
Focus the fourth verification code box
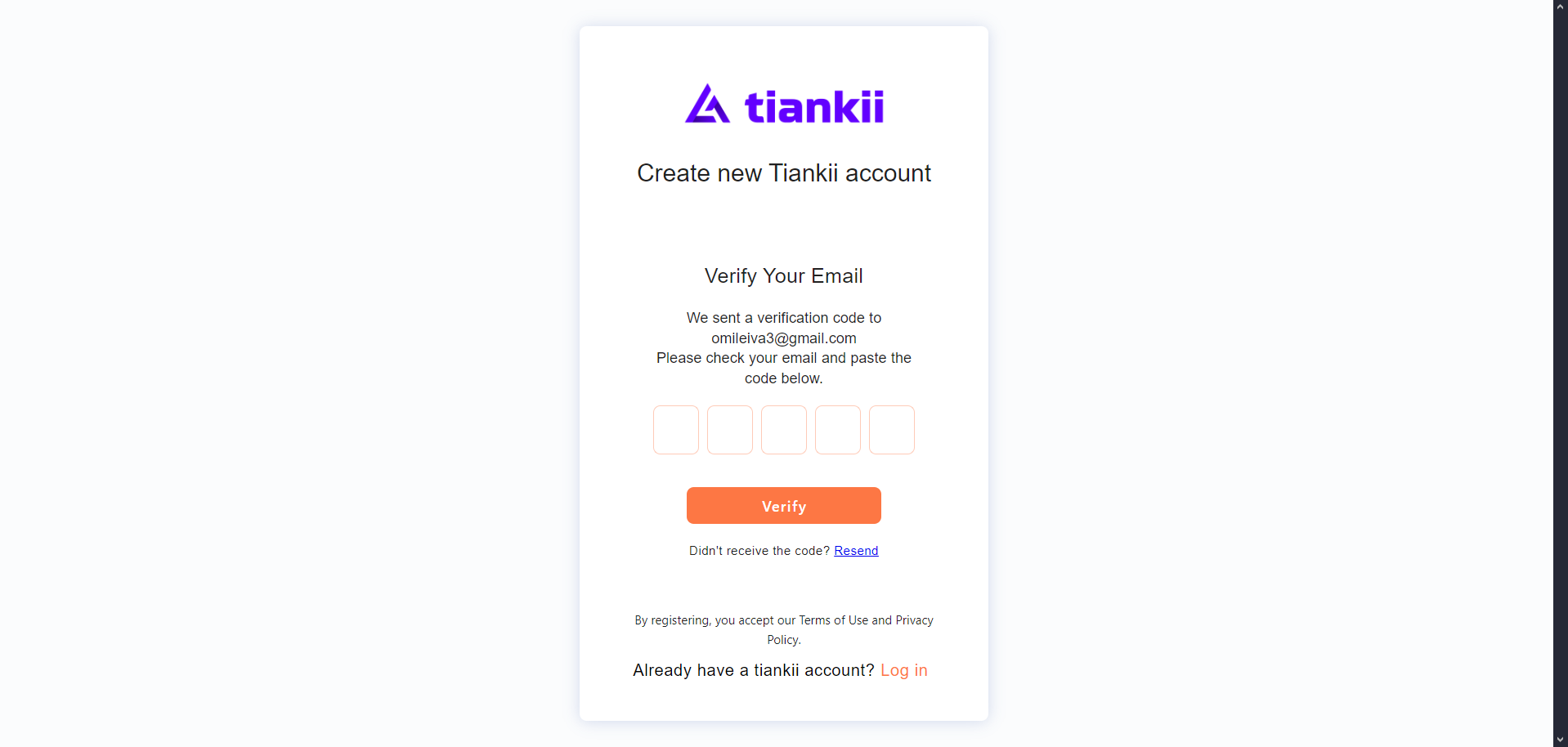(x=838, y=430)
